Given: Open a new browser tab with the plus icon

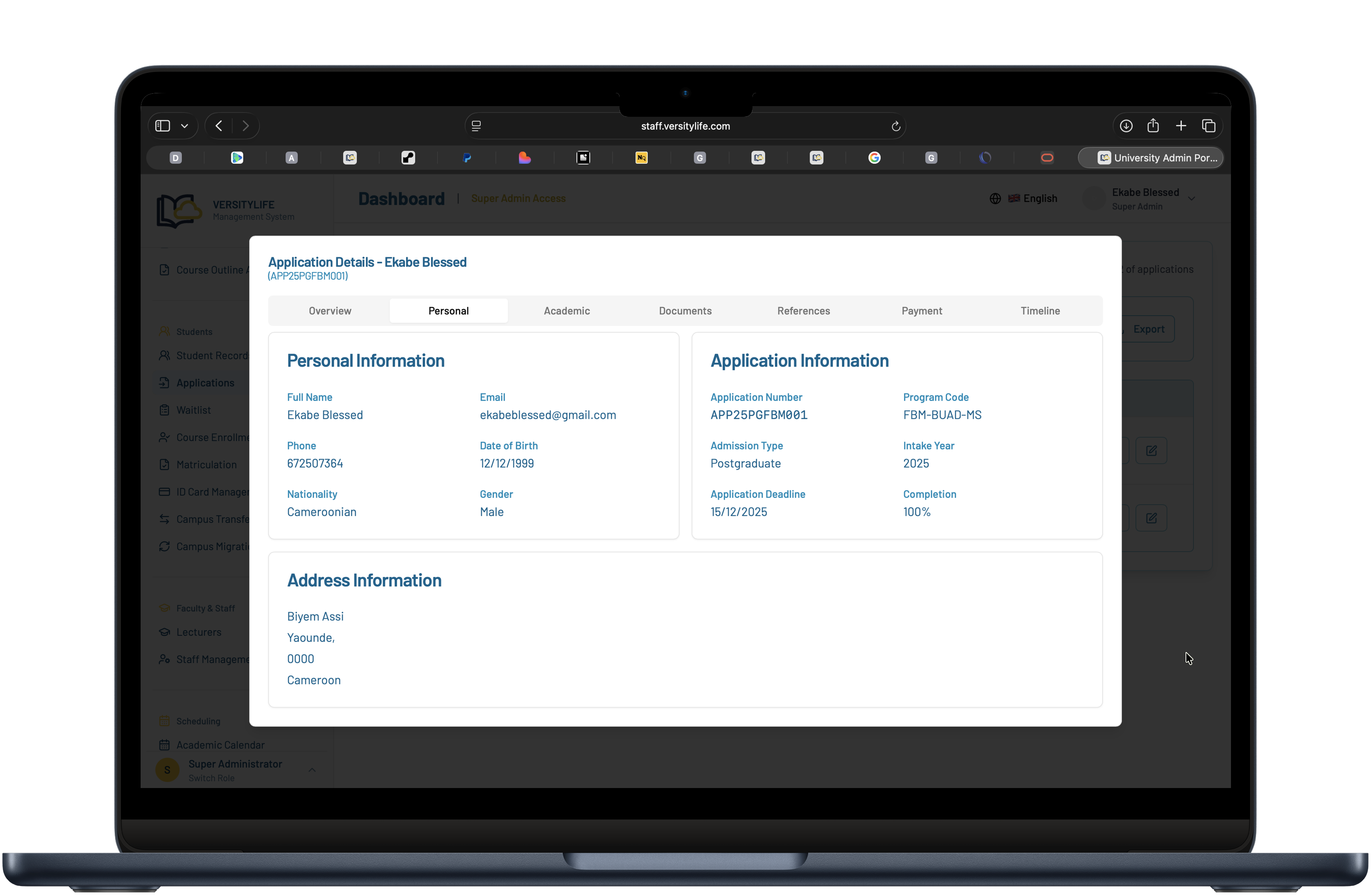Looking at the screenshot, I should [1181, 126].
